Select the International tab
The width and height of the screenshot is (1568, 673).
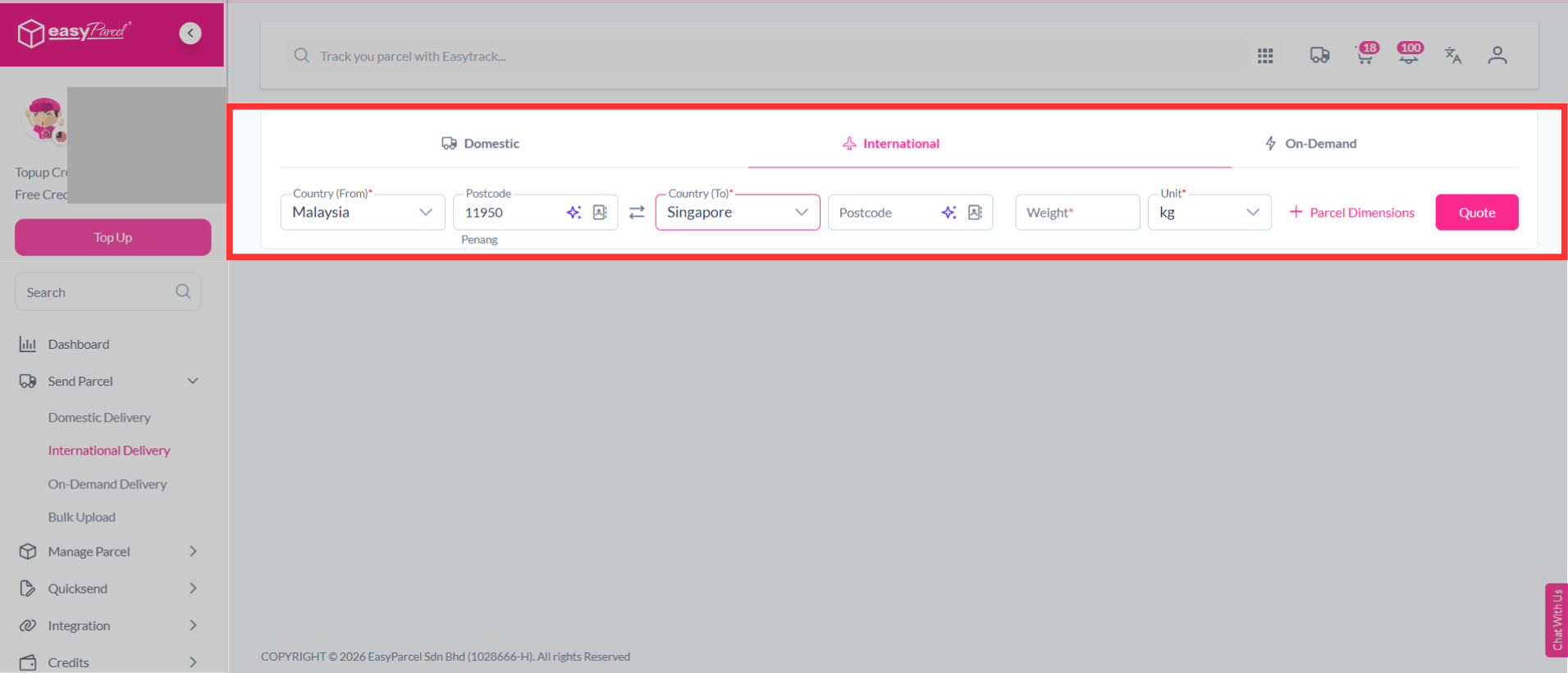(x=891, y=144)
